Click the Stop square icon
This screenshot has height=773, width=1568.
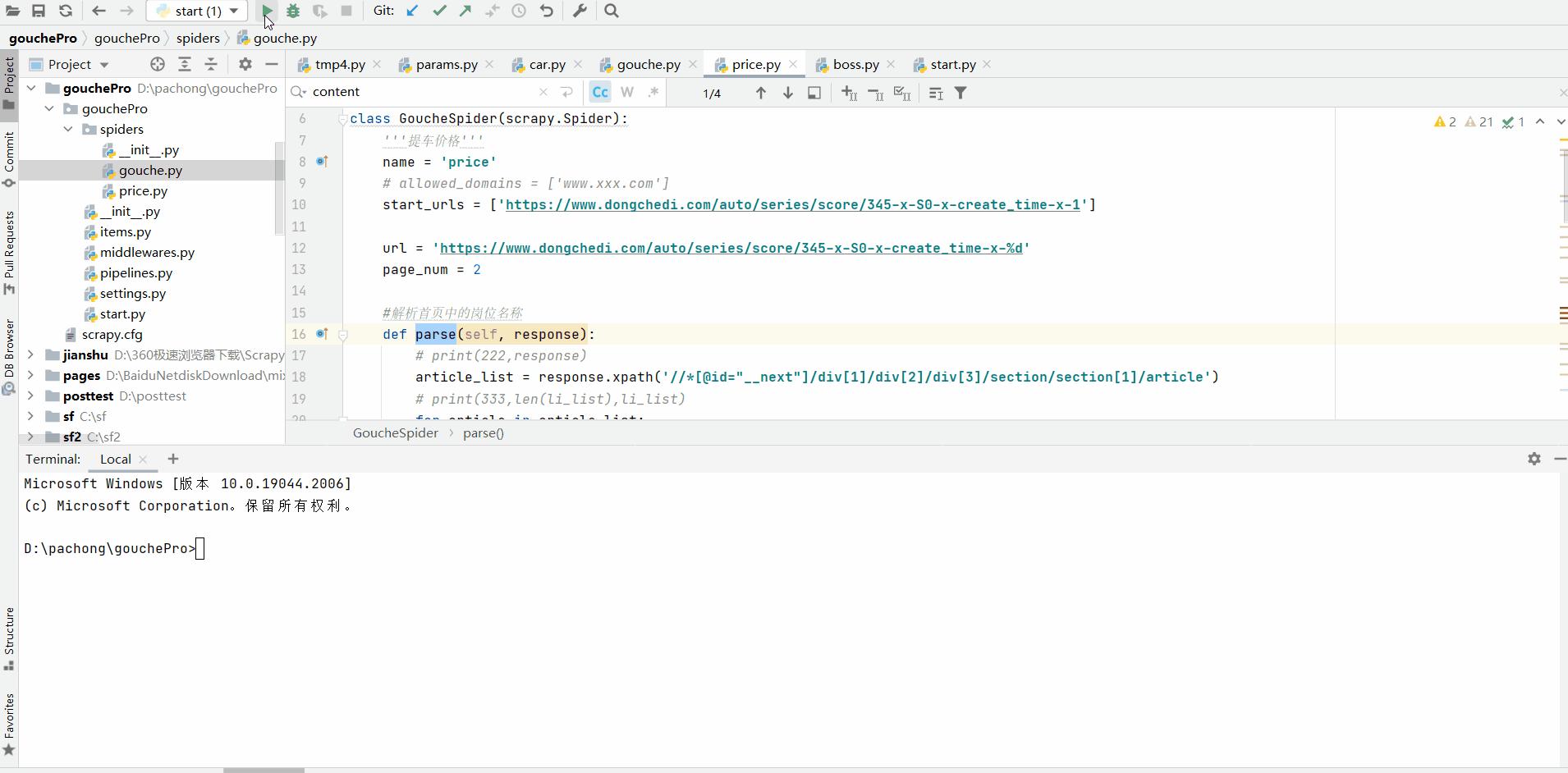tap(346, 11)
